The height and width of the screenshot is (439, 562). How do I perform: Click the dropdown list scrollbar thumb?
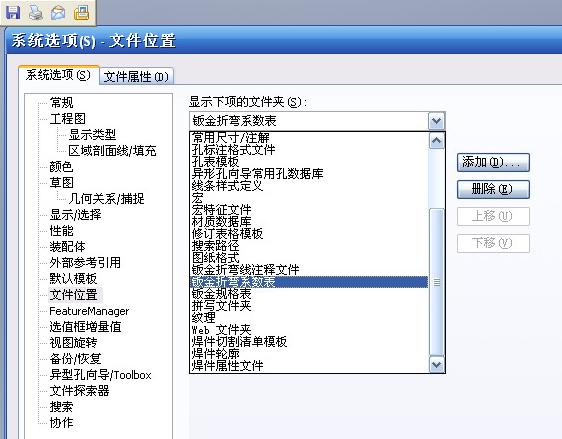(436, 282)
